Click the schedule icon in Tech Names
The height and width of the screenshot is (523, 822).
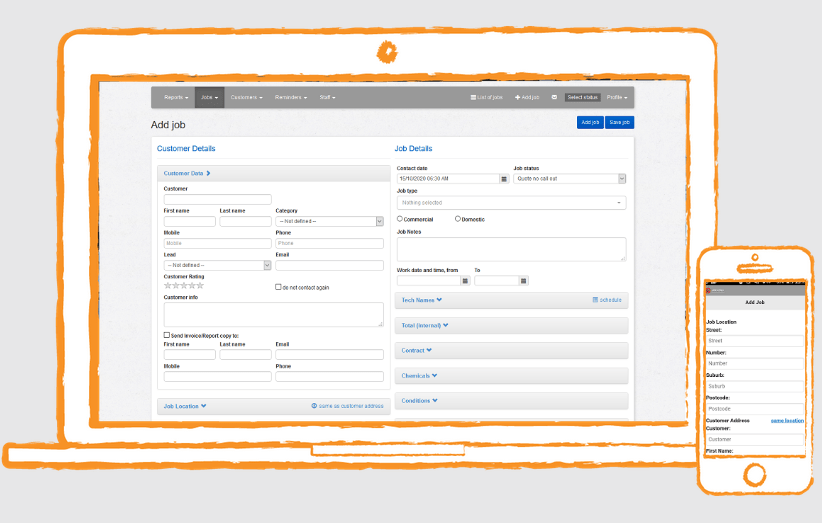tap(595, 300)
